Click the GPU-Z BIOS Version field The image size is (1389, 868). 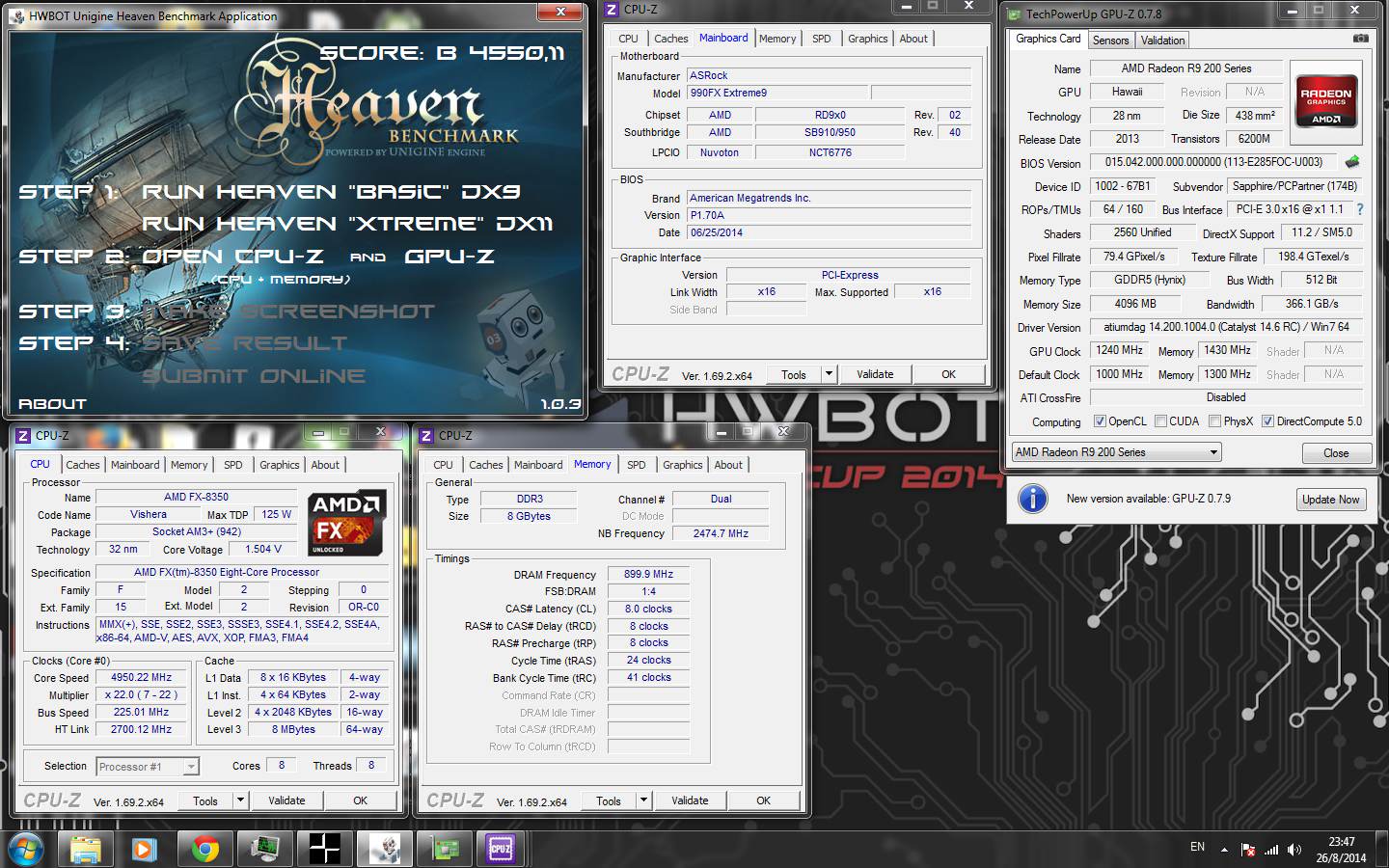pyautogui.click(x=1214, y=162)
